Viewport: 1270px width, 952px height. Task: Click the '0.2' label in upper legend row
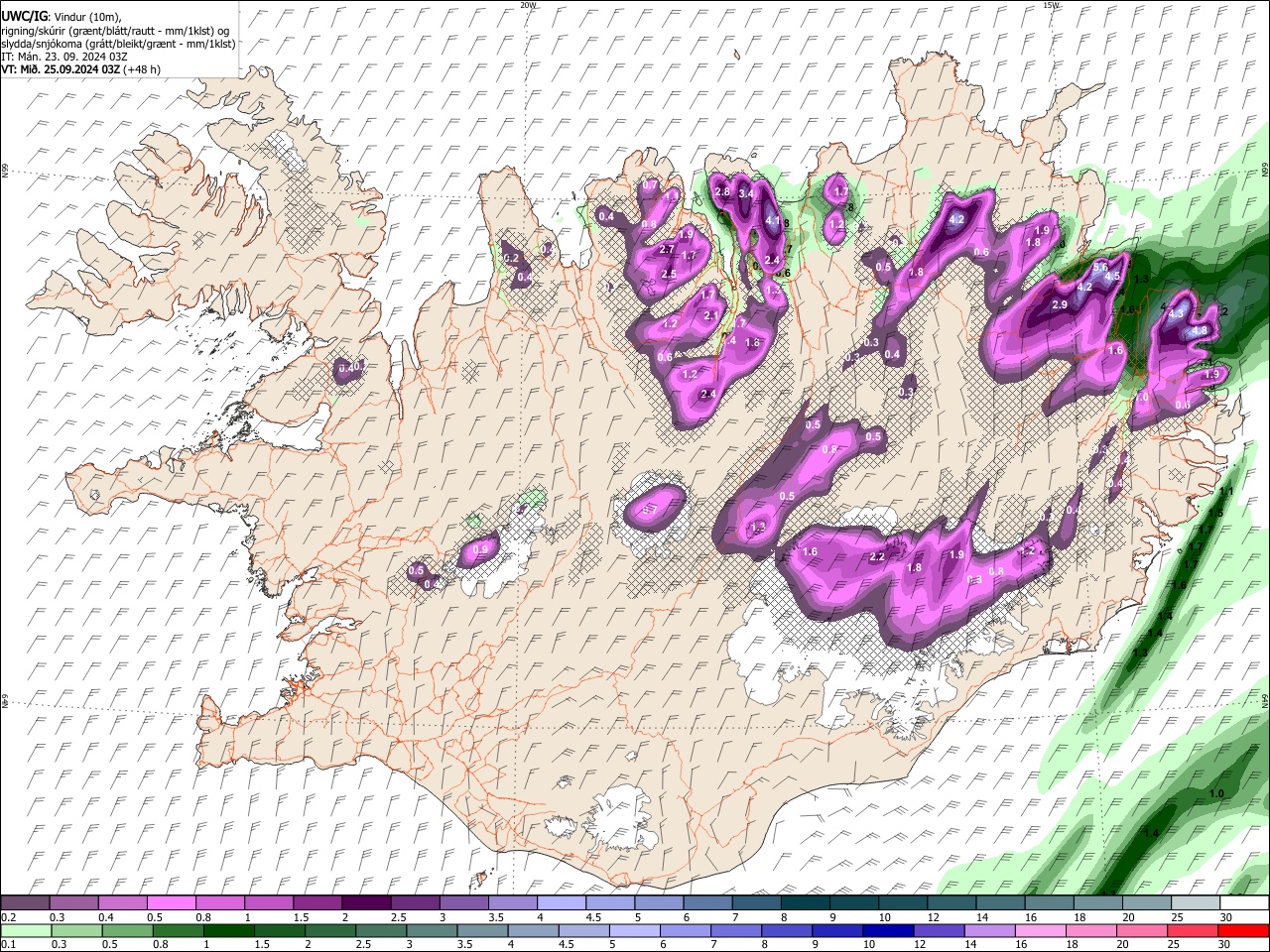click(9, 917)
